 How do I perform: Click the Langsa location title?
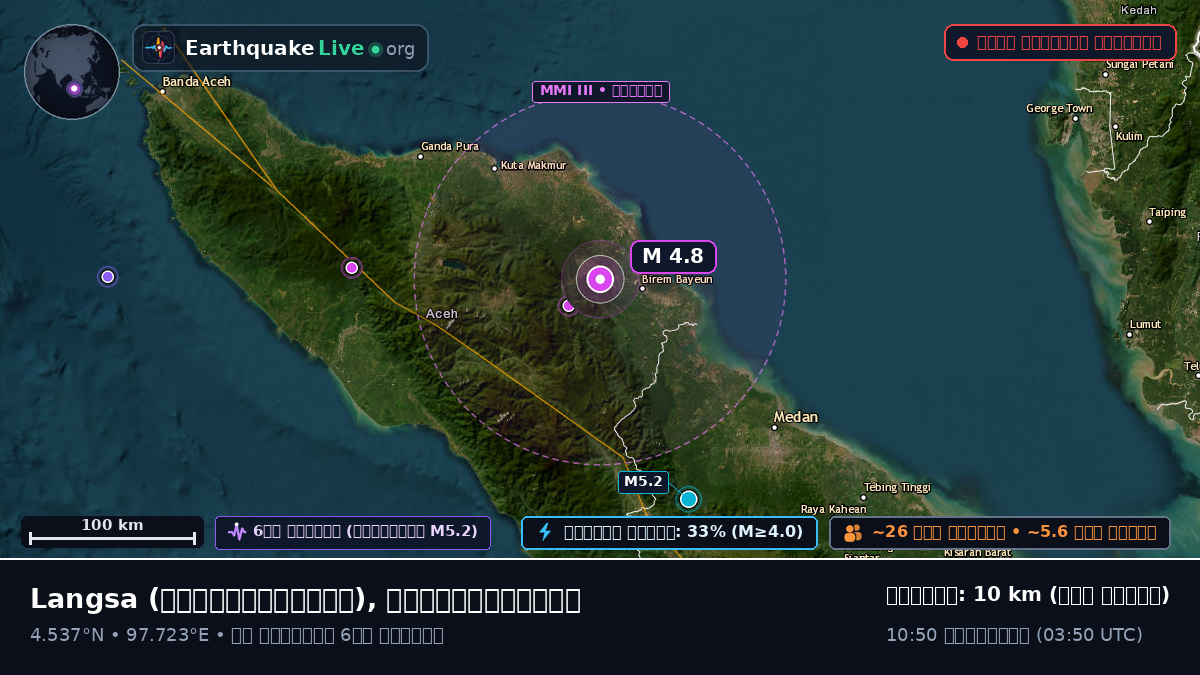[x=305, y=599]
